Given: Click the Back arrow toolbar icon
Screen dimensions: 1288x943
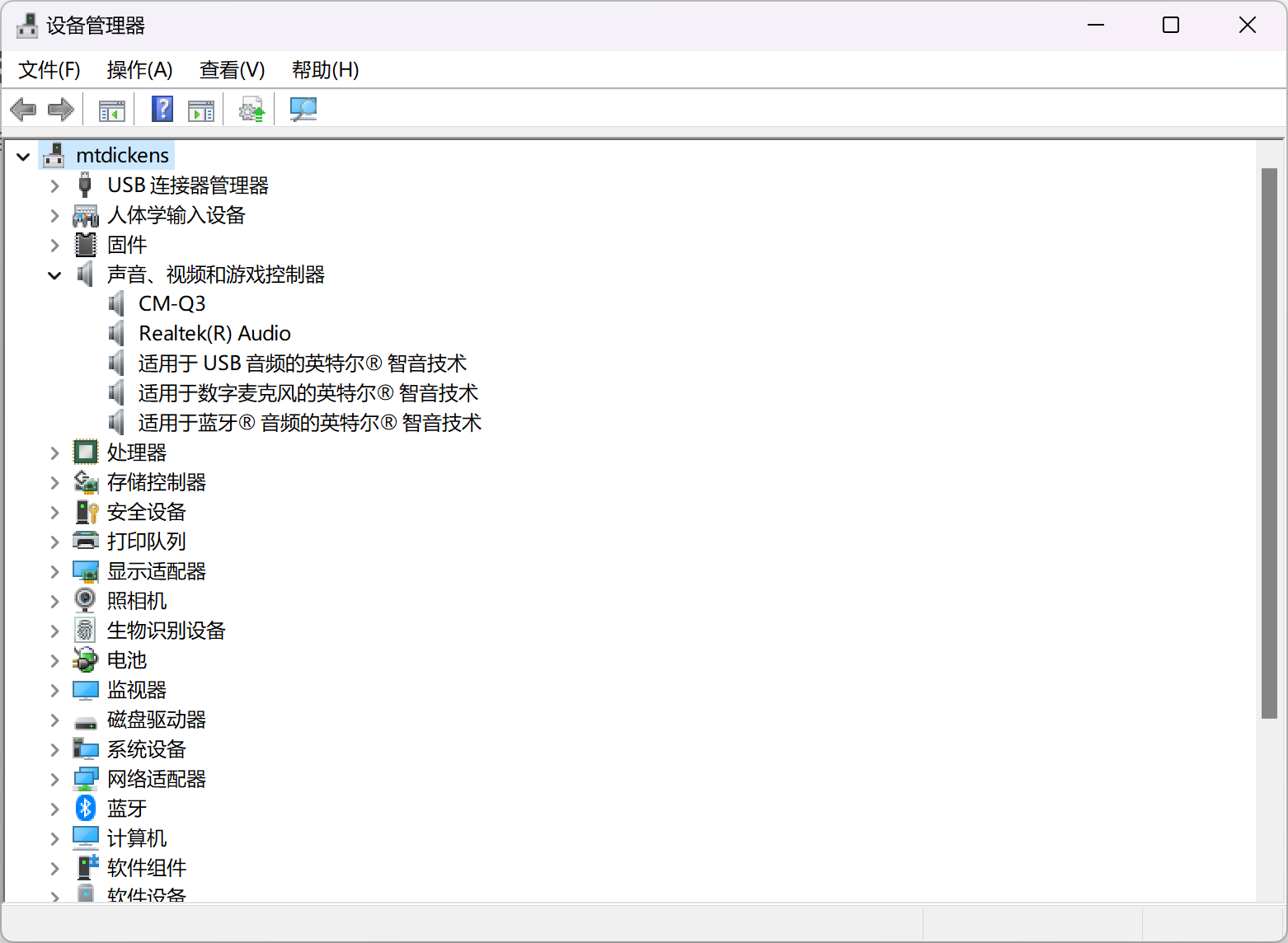Looking at the screenshot, I should click(x=23, y=110).
